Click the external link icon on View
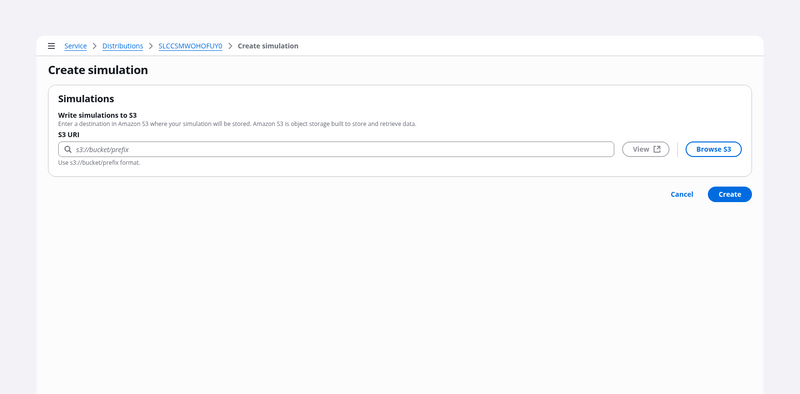800x394 pixels. pos(657,150)
